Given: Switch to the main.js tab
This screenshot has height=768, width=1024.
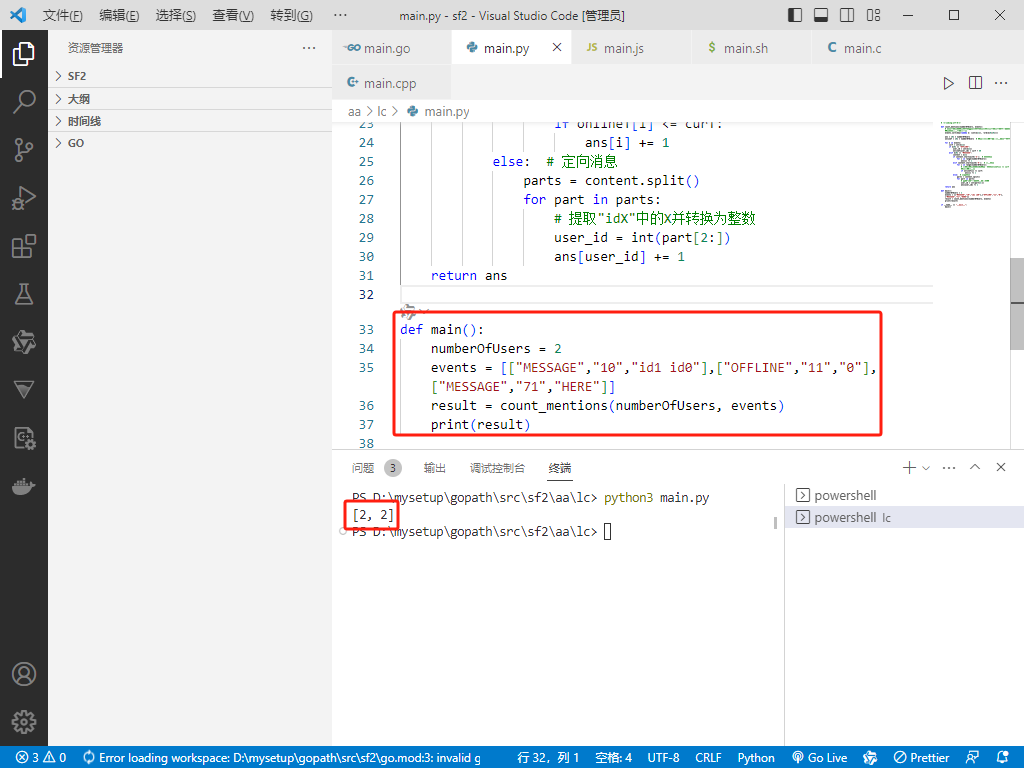Looking at the screenshot, I should click(x=631, y=48).
